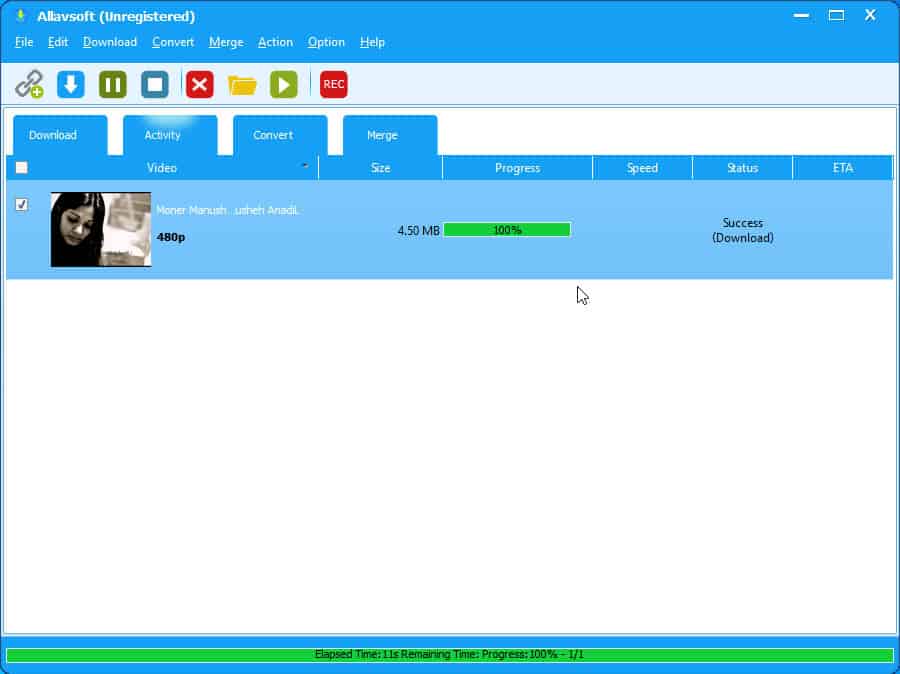900x674 pixels.
Task: Open the Download menu
Action: click(x=110, y=42)
